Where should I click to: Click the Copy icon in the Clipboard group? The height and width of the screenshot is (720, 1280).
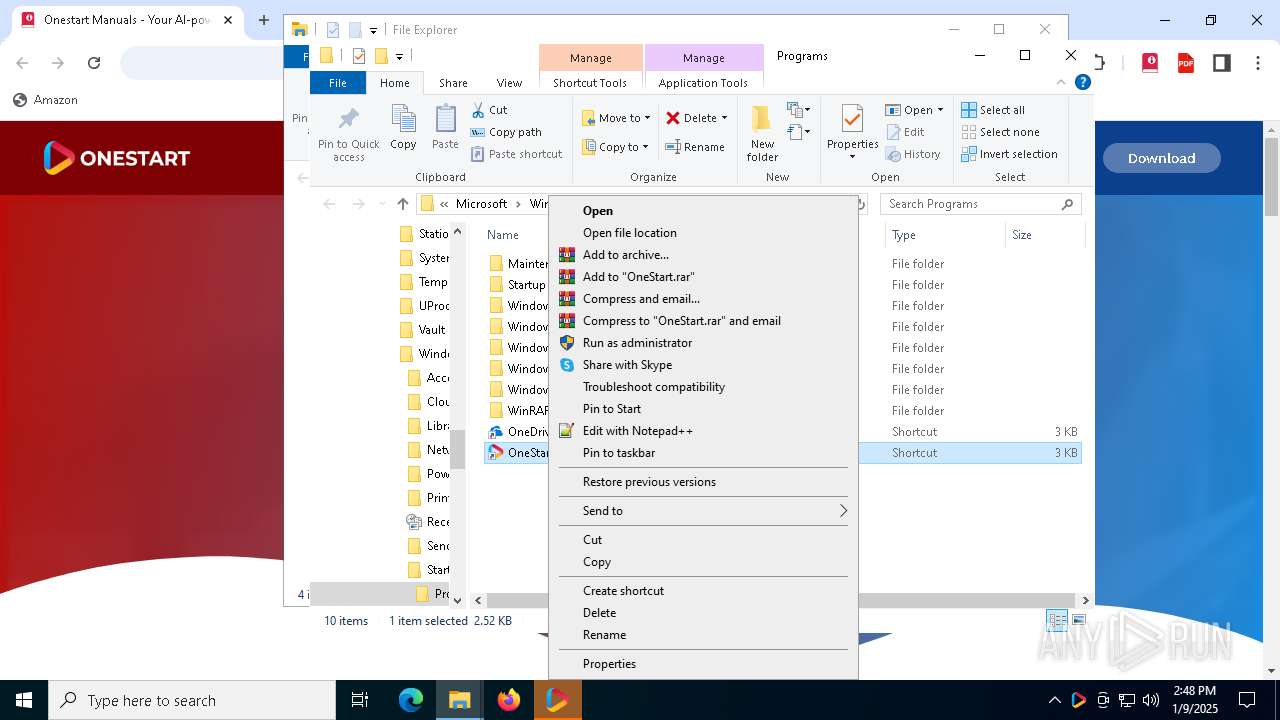pyautogui.click(x=403, y=119)
